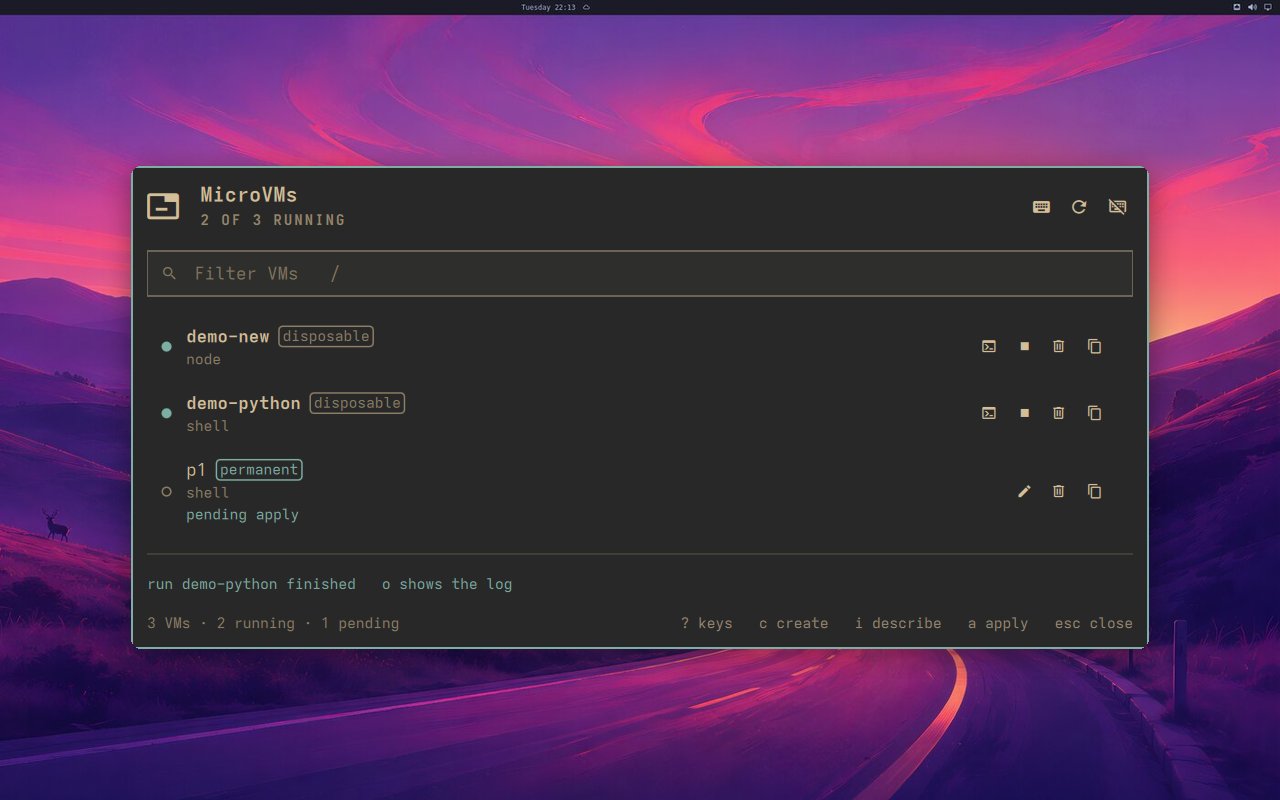Clone the demo-new VM

1094,346
